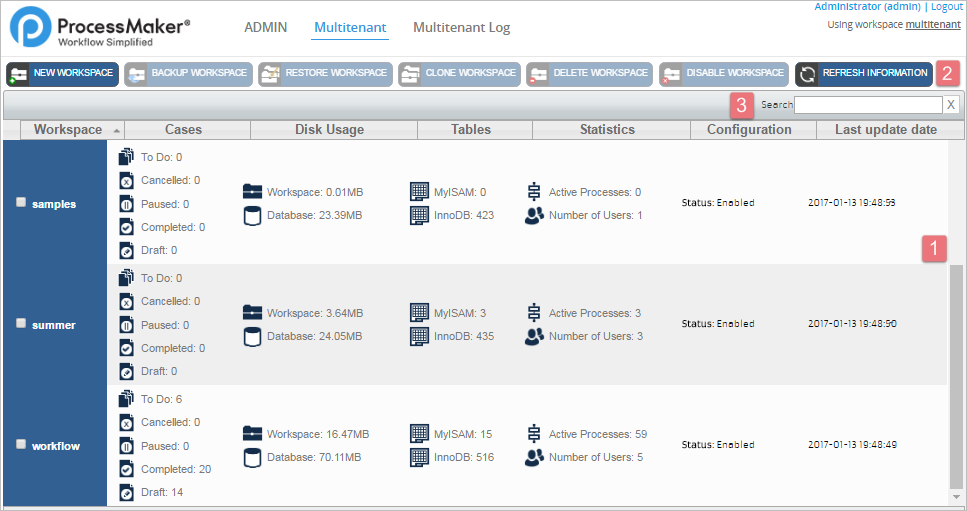
Task: Click the New Workspace toolbar icon
Action: [x=18, y=74]
